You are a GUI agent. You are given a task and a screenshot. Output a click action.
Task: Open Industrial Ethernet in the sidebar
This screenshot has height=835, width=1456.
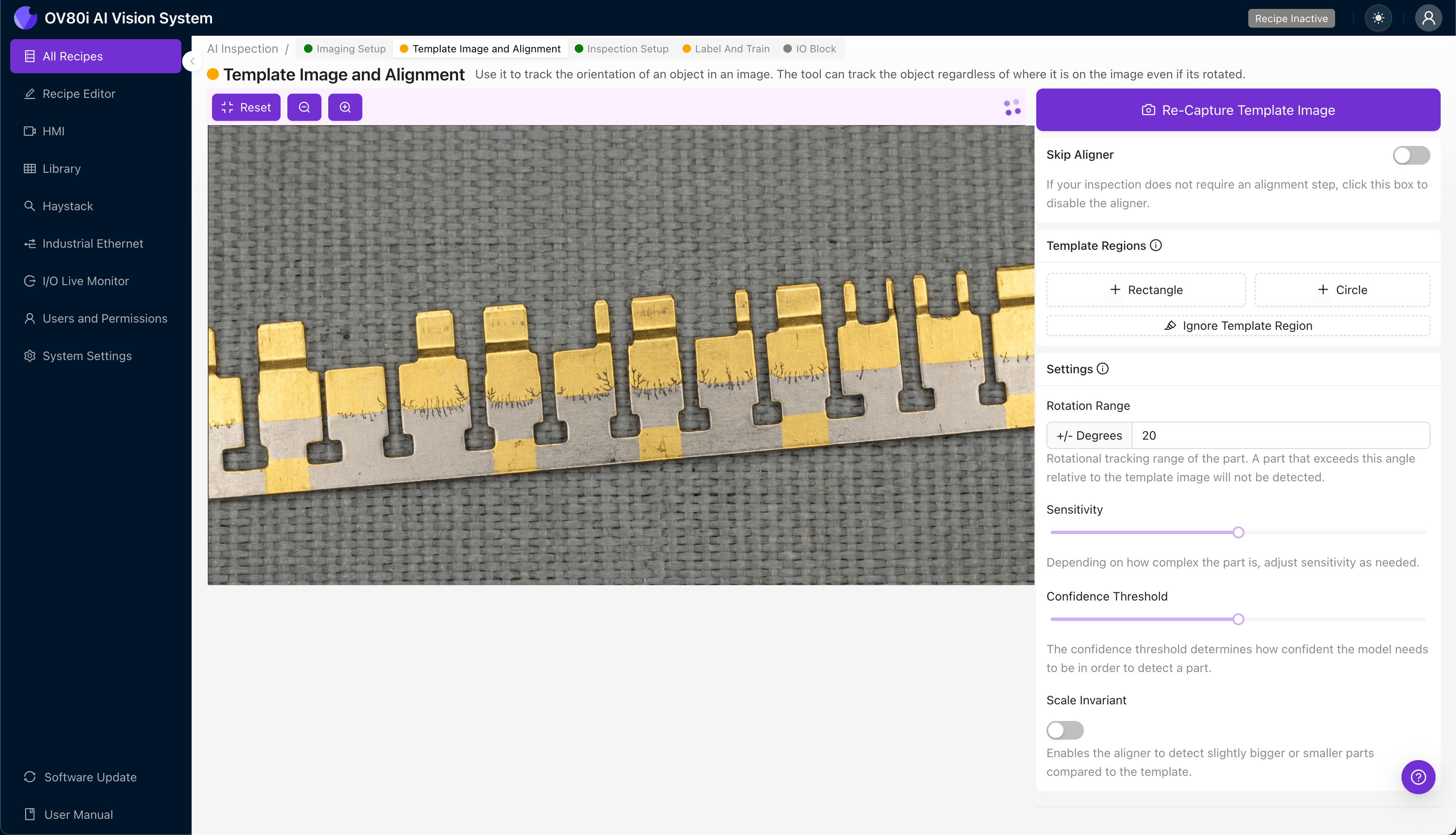click(92, 244)
